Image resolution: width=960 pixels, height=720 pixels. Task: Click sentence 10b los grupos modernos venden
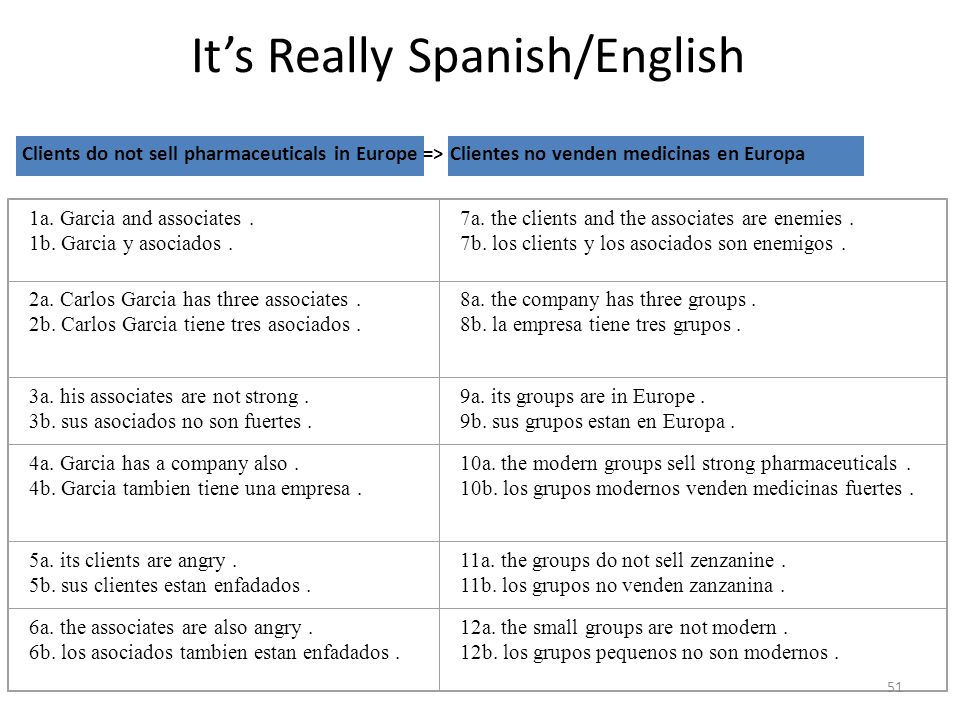coord(687,489)
